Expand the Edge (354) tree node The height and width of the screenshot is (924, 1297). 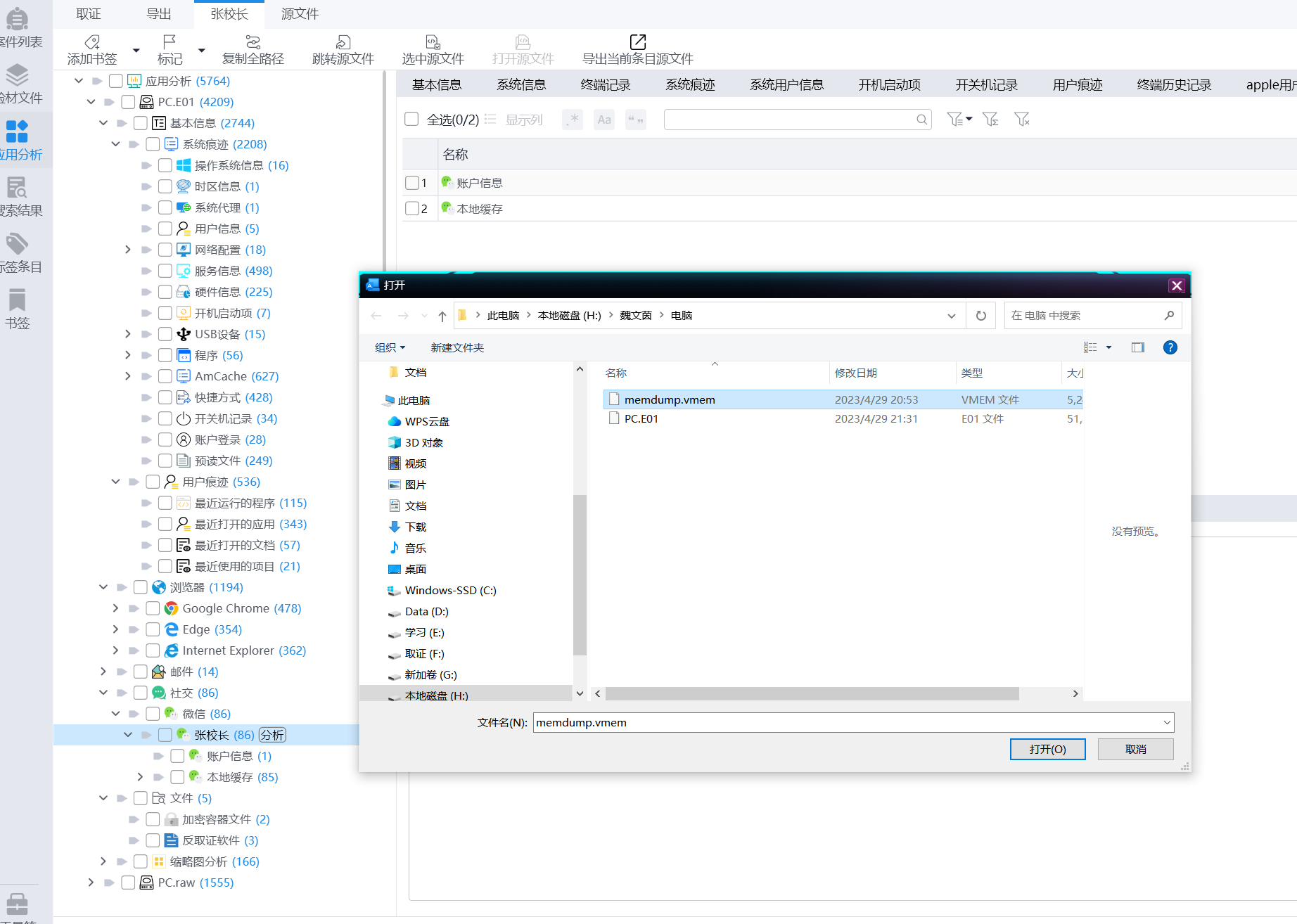(x=115, y=629)
